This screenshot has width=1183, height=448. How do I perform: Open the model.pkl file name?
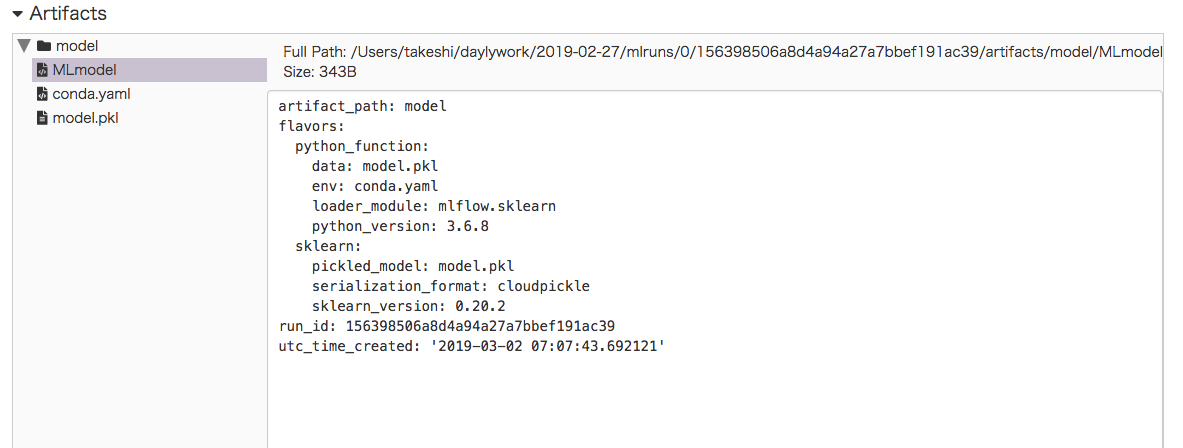click(x=86, y=118)
